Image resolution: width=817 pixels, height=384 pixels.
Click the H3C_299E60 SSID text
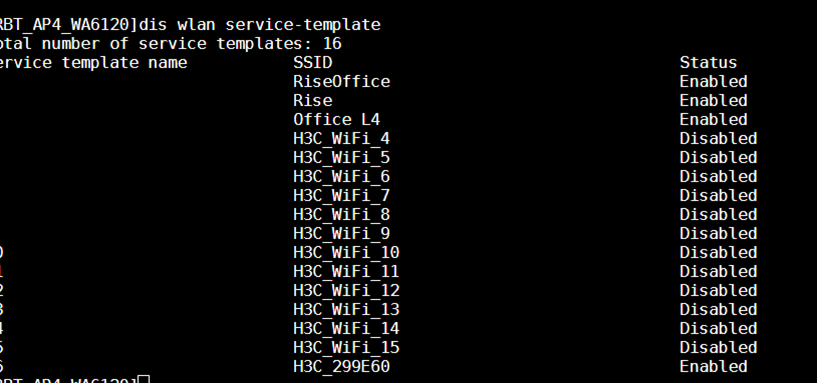click(x=341, y=366)
